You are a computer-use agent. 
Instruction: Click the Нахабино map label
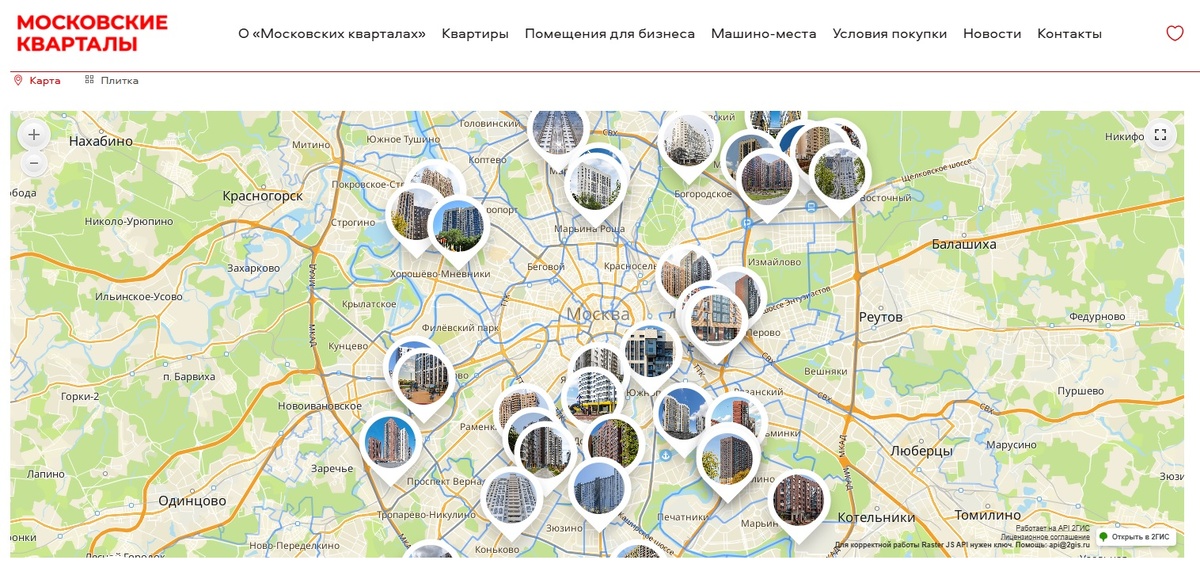click(100, 142)
